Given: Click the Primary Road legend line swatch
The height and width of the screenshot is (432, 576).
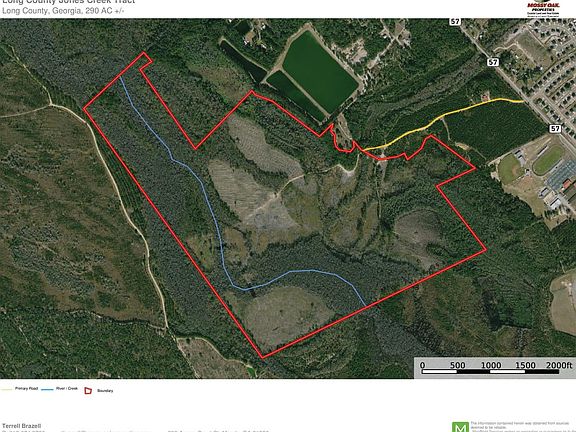Looking at the screenshot, I should pyautogui.click(x=7, y=389).
